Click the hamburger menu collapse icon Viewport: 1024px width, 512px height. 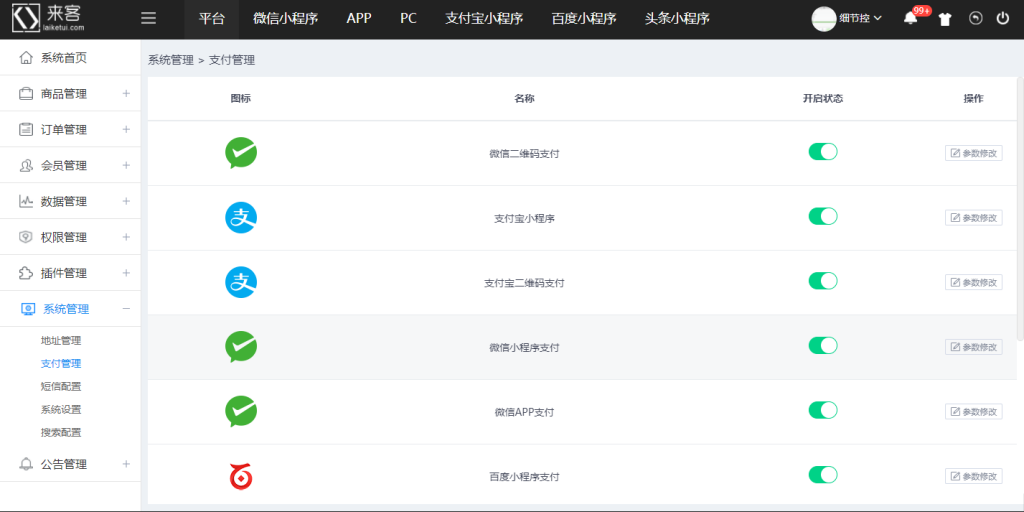[x=149, y=18]
